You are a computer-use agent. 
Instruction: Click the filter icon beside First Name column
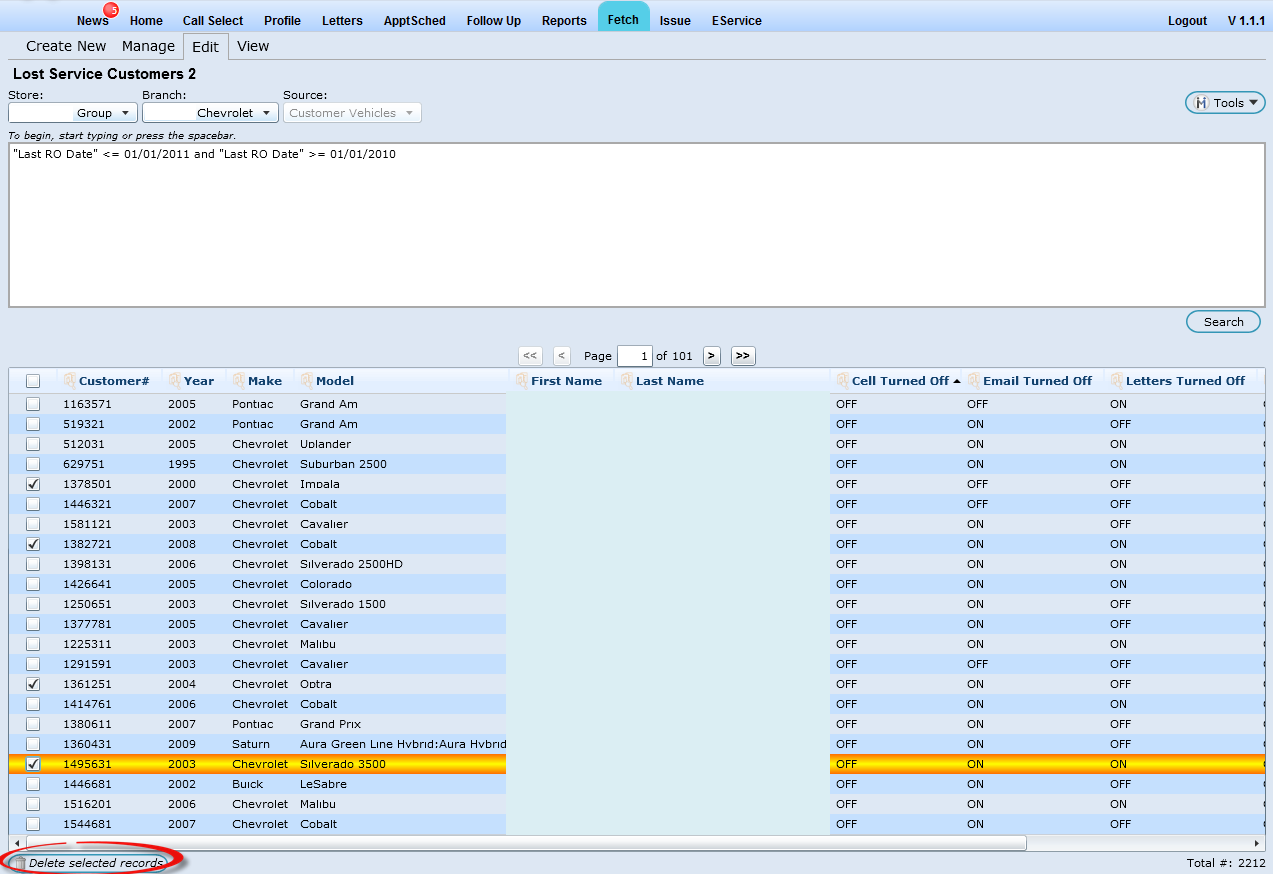point(521,381)
